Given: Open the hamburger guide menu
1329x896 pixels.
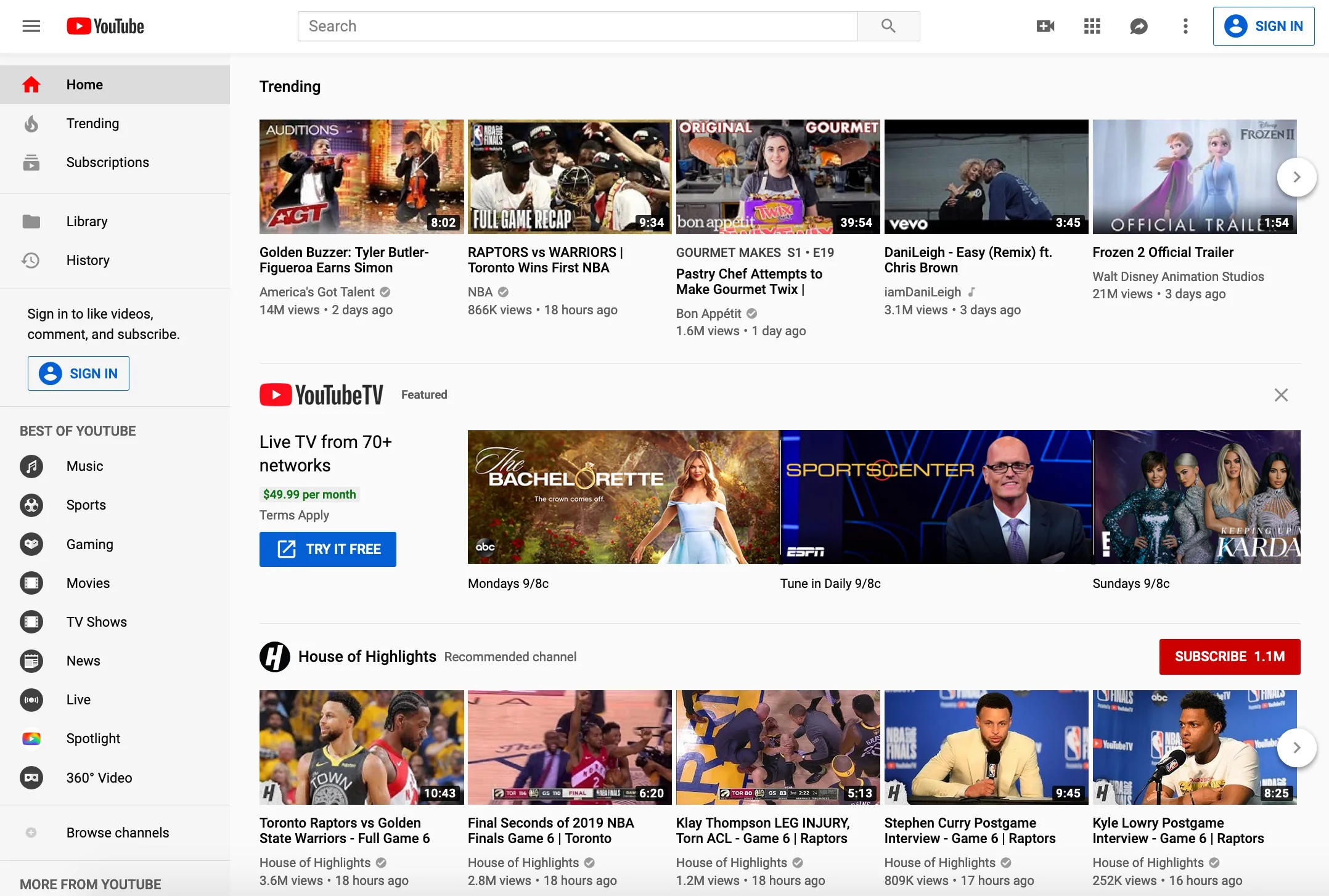Looking at the screenshot, I should 31,26.
